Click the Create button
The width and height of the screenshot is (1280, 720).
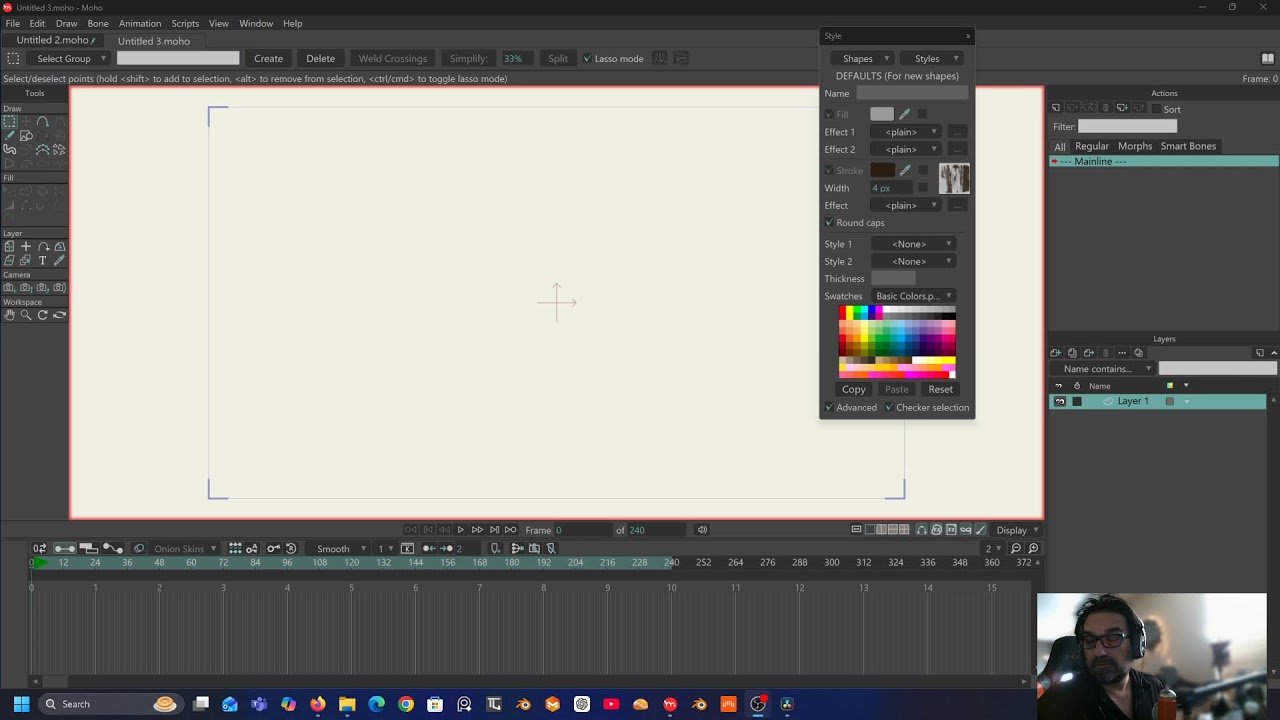point(268,58)
